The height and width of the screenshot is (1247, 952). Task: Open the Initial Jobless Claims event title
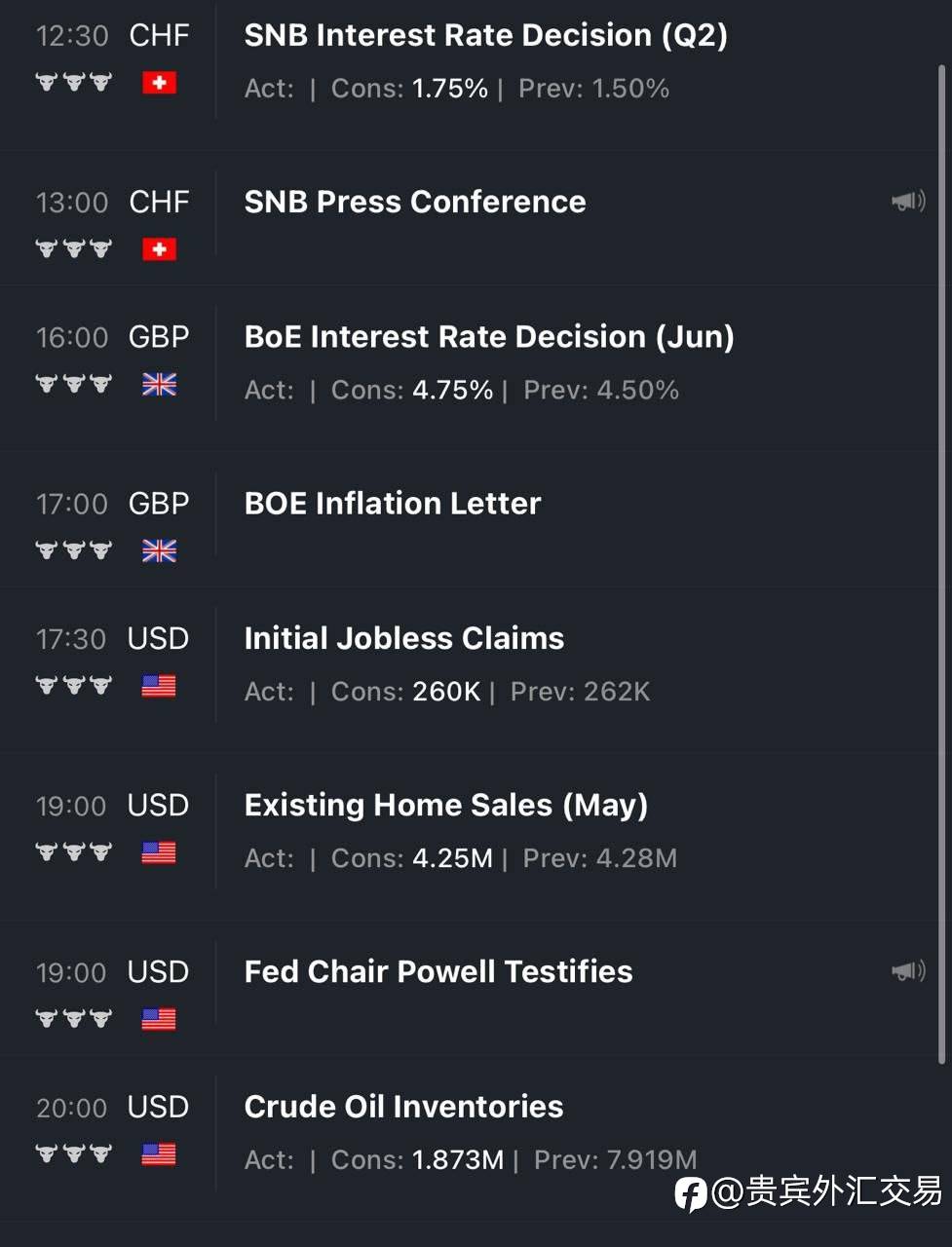(404, 638)
